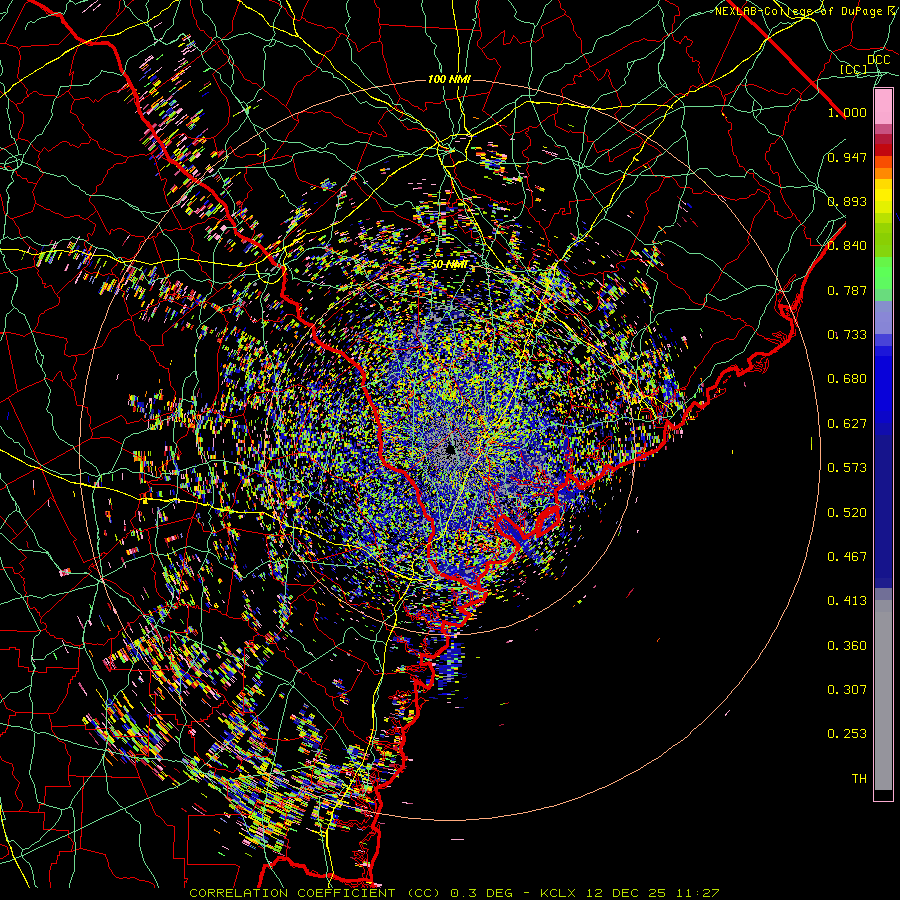The height and width of the screenshot is (900, 900).
Task: Click the 1.000 legend value
Action: coord(847,112)
